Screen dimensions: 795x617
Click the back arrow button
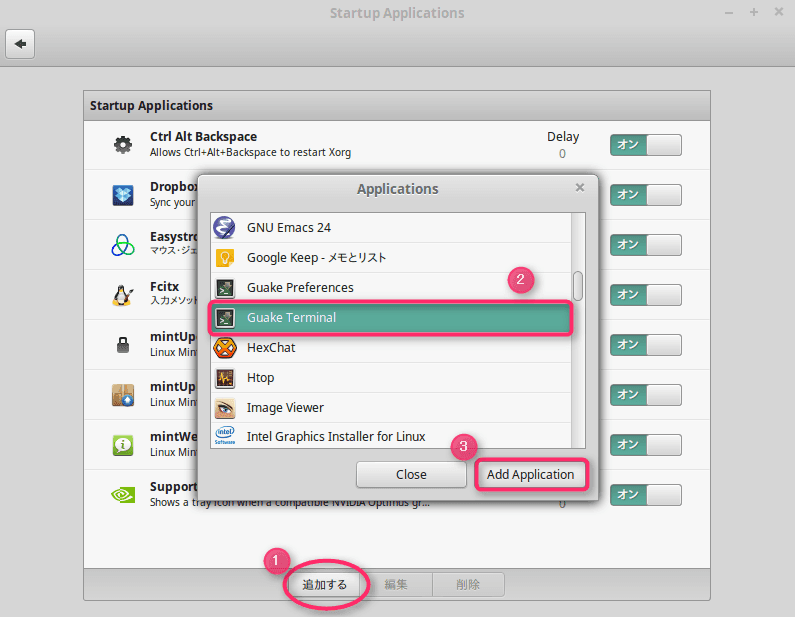[x=20, y=44]
